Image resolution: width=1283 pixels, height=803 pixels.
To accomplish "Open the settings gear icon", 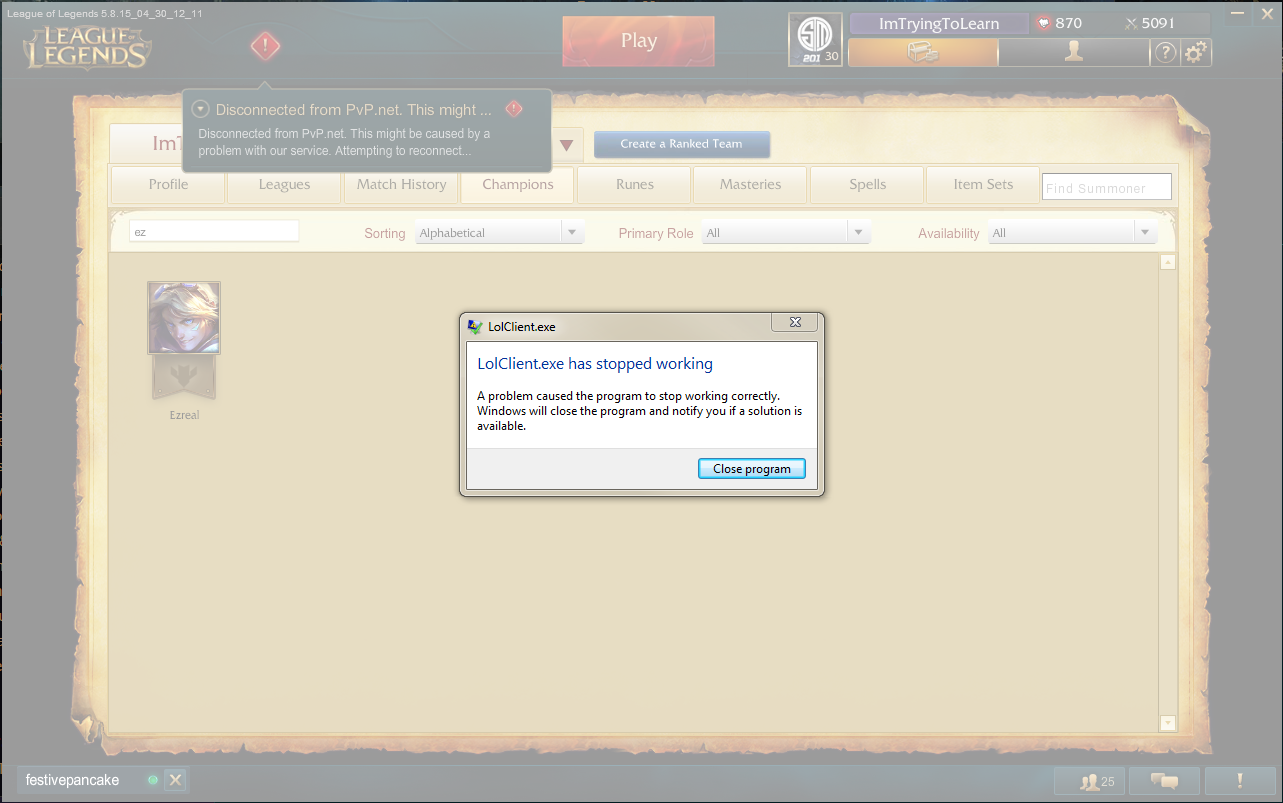I will coord(1196,53).
